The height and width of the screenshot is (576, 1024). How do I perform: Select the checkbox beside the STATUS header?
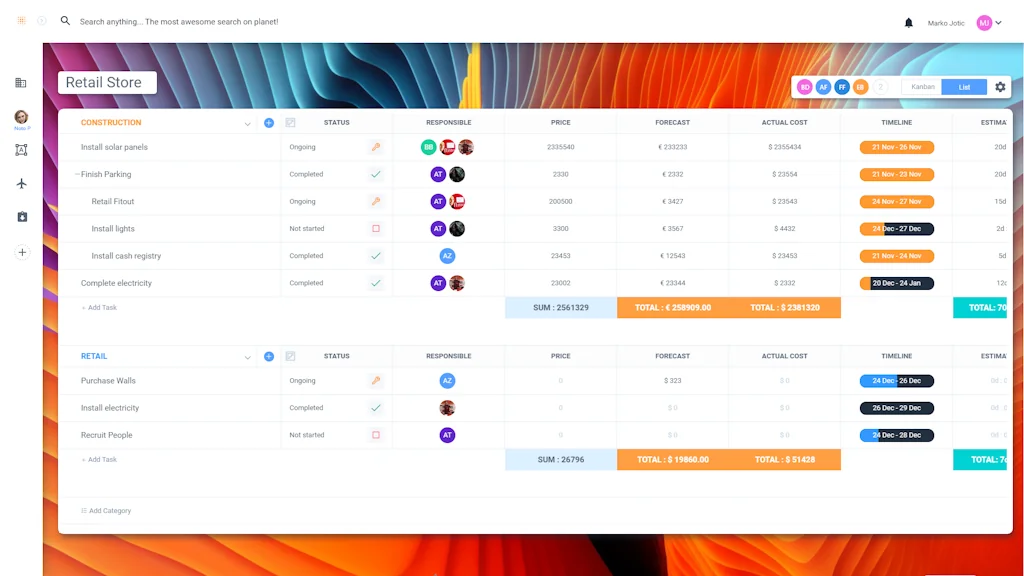point(291,122)
